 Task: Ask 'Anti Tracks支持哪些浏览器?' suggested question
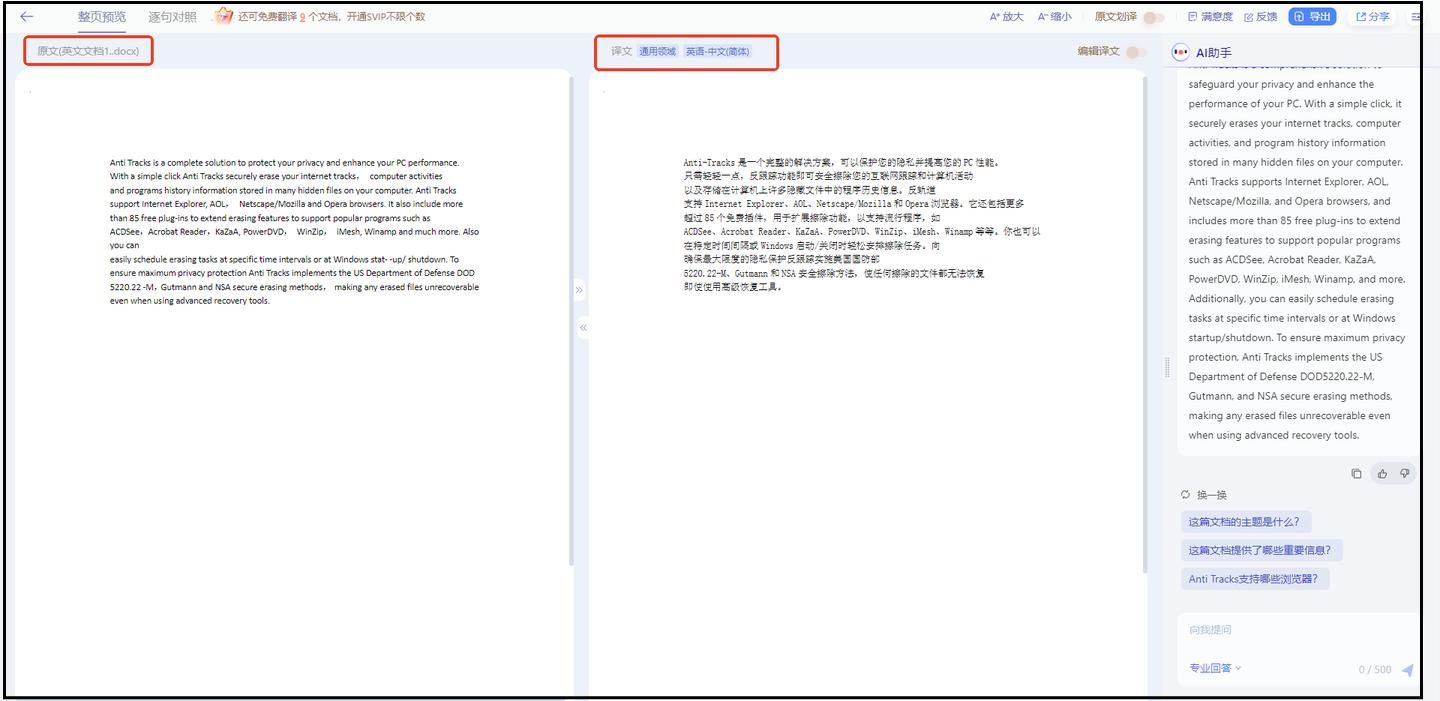pos(1255,578)
